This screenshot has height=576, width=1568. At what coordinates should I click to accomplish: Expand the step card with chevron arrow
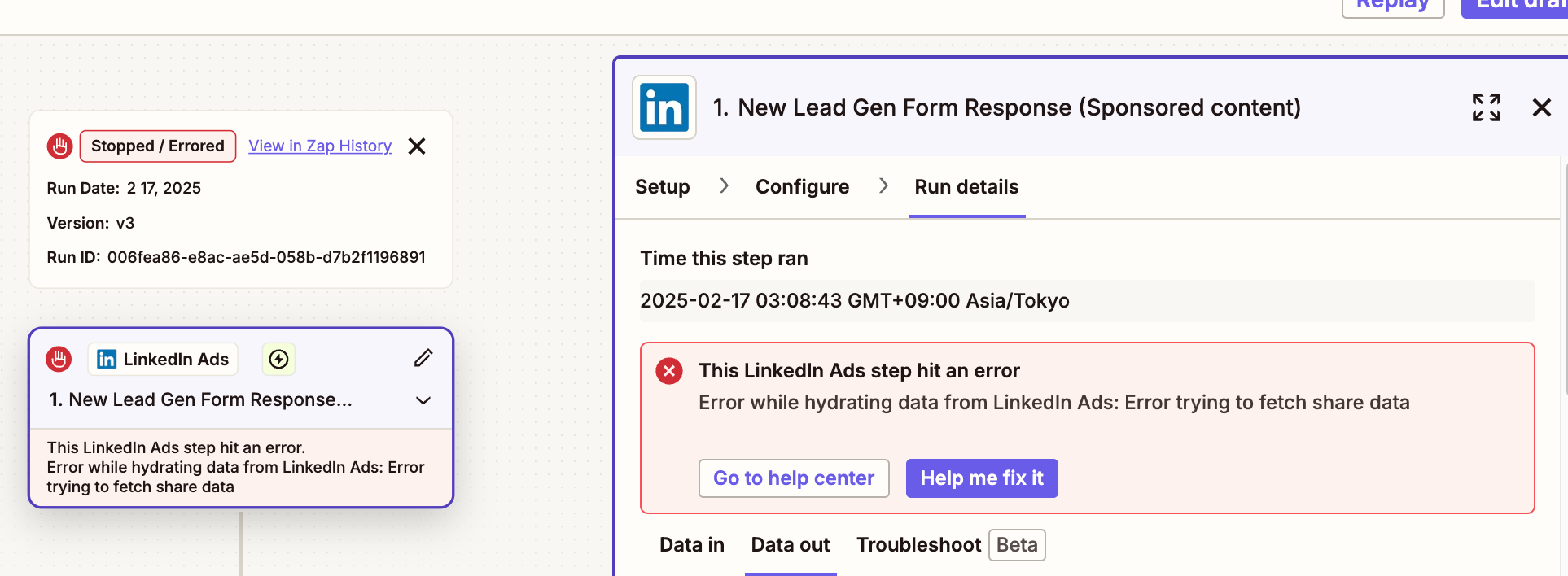423,400
